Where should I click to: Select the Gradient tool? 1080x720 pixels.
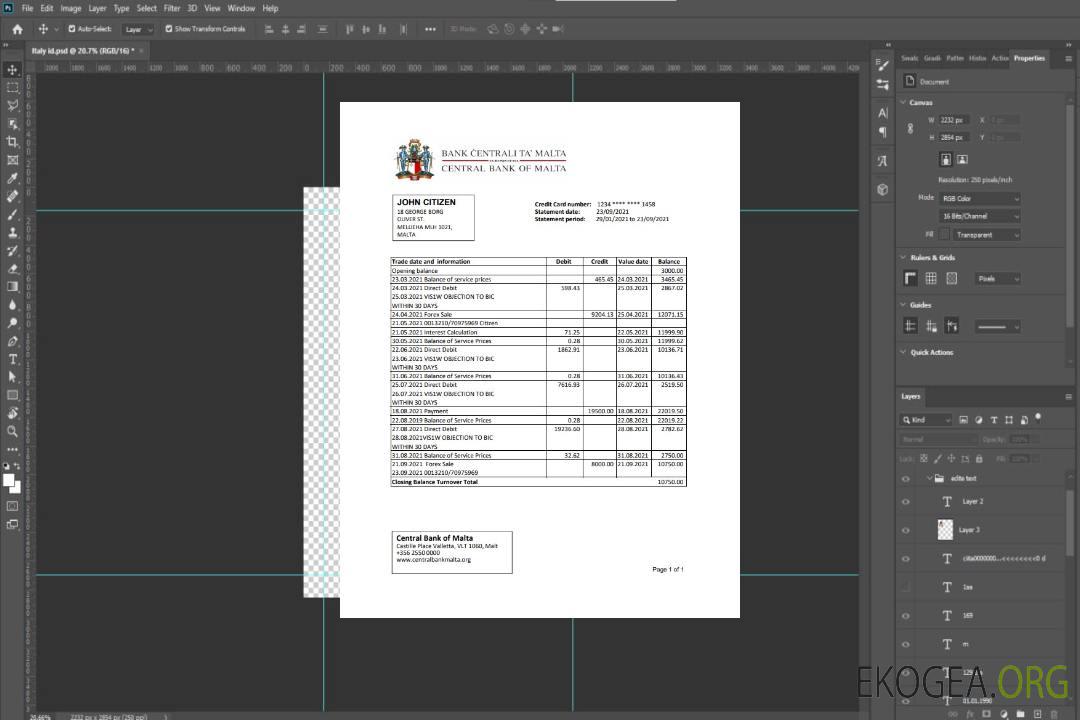pyautogui.click(x=12, y=287)
